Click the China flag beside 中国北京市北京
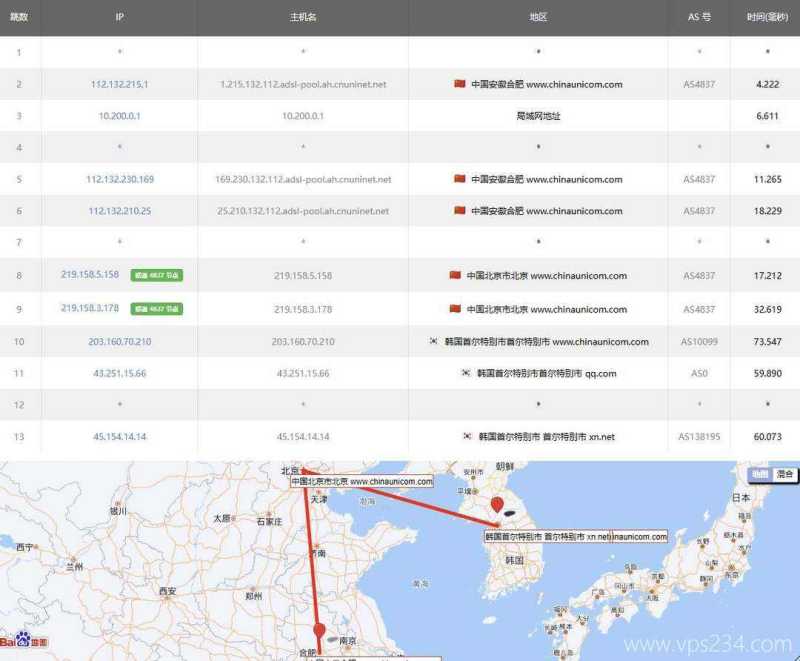The height and width of the screenshot is (661, 800). pyautogui.click(x=456, y=275)
